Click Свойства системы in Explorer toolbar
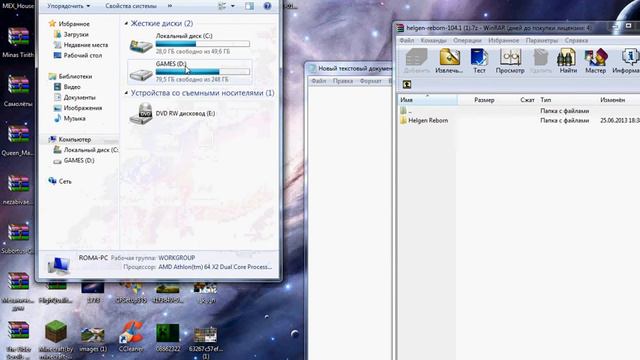Viewport: 640px width, 360px height. tap(131, 6)
